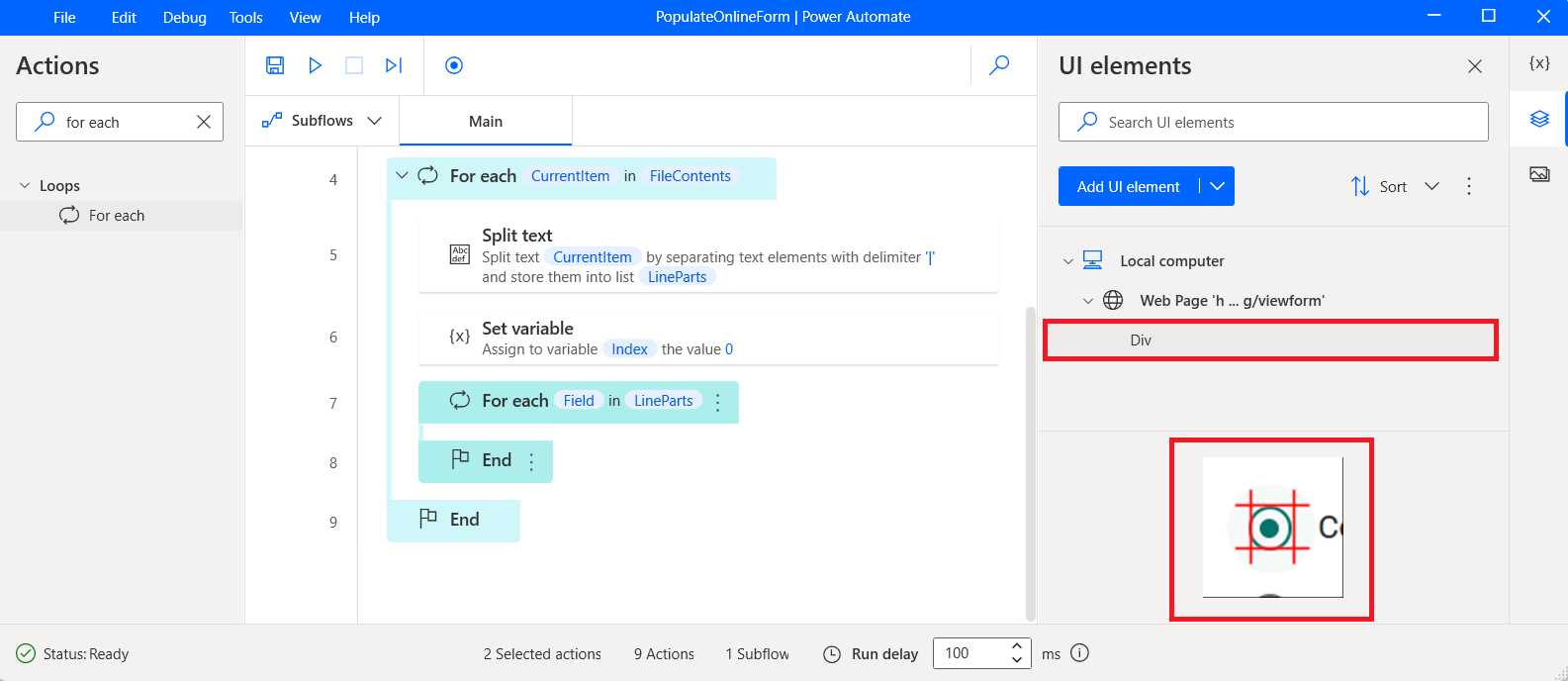1568x681 pixels.
Task: Click the FileContents variable token
Action: coord(691,176)
